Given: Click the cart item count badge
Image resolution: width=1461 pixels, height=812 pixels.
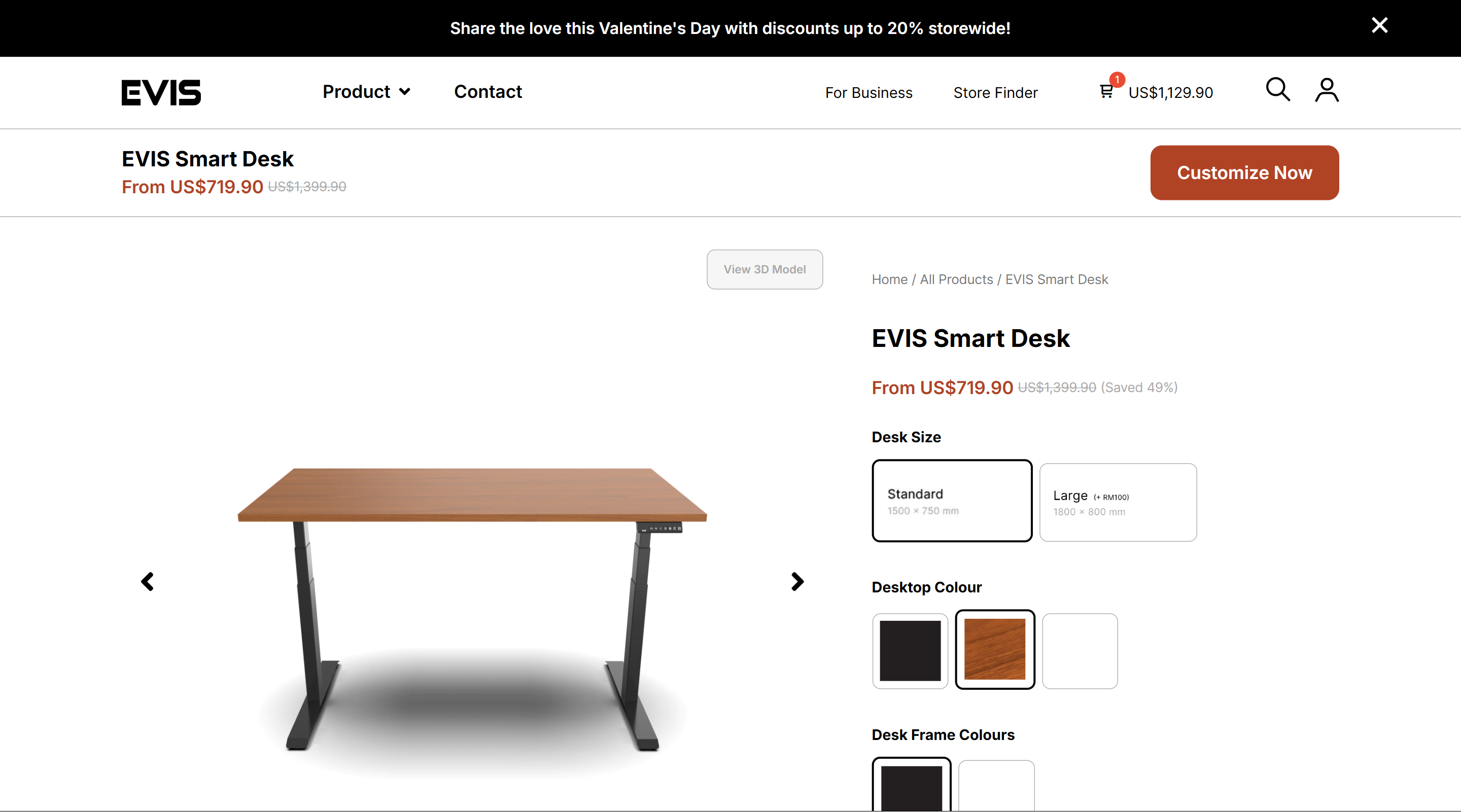Looking at the screenshot, I should point(1117,80).
